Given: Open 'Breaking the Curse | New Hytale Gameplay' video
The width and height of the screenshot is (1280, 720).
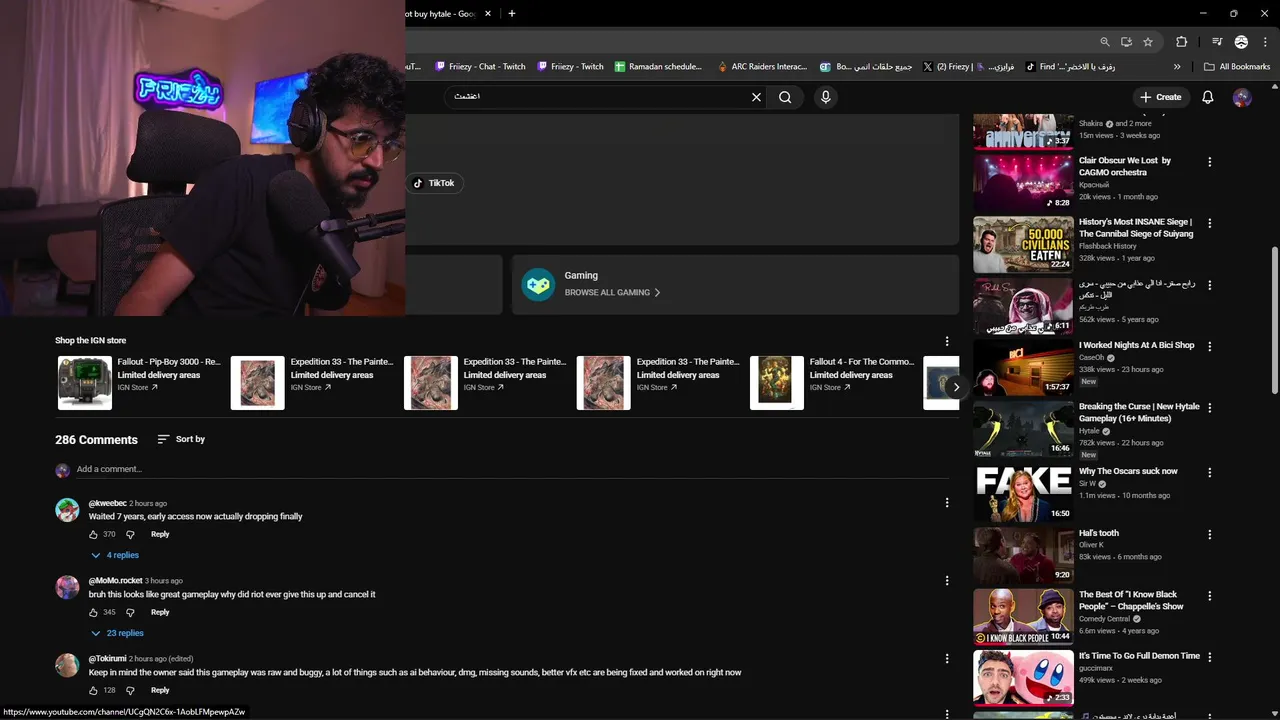Looking at the screenshot, I should pos(1139,413).
